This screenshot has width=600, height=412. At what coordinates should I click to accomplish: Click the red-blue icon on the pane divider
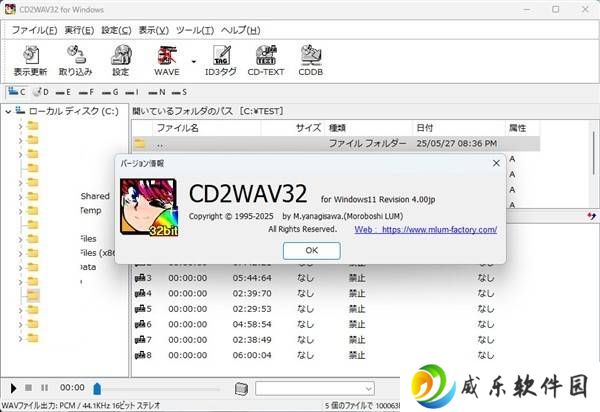592,217
